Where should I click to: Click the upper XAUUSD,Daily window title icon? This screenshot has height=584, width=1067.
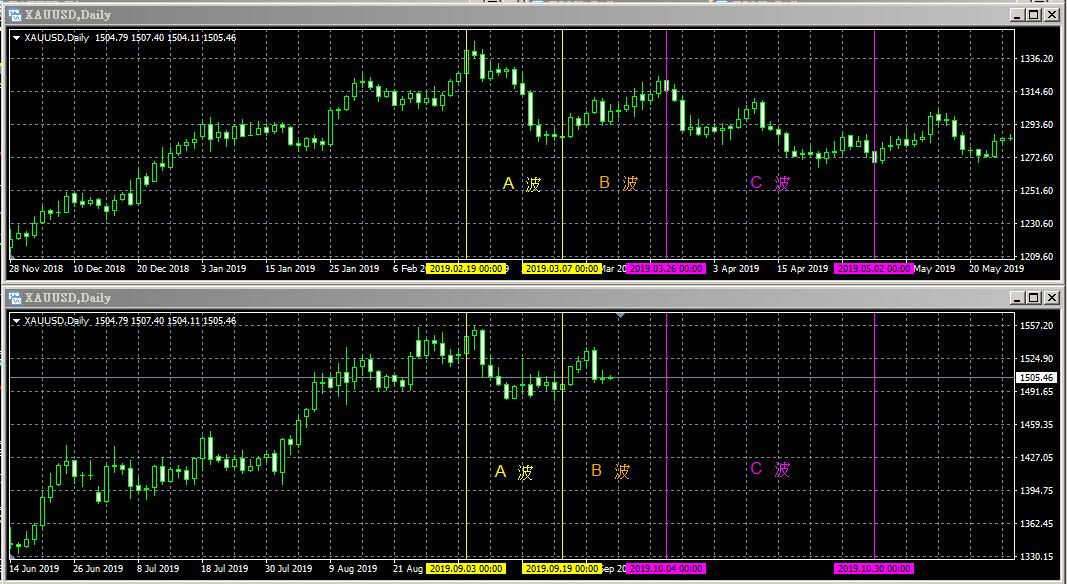pyautogui.click(x=14, y=14)
